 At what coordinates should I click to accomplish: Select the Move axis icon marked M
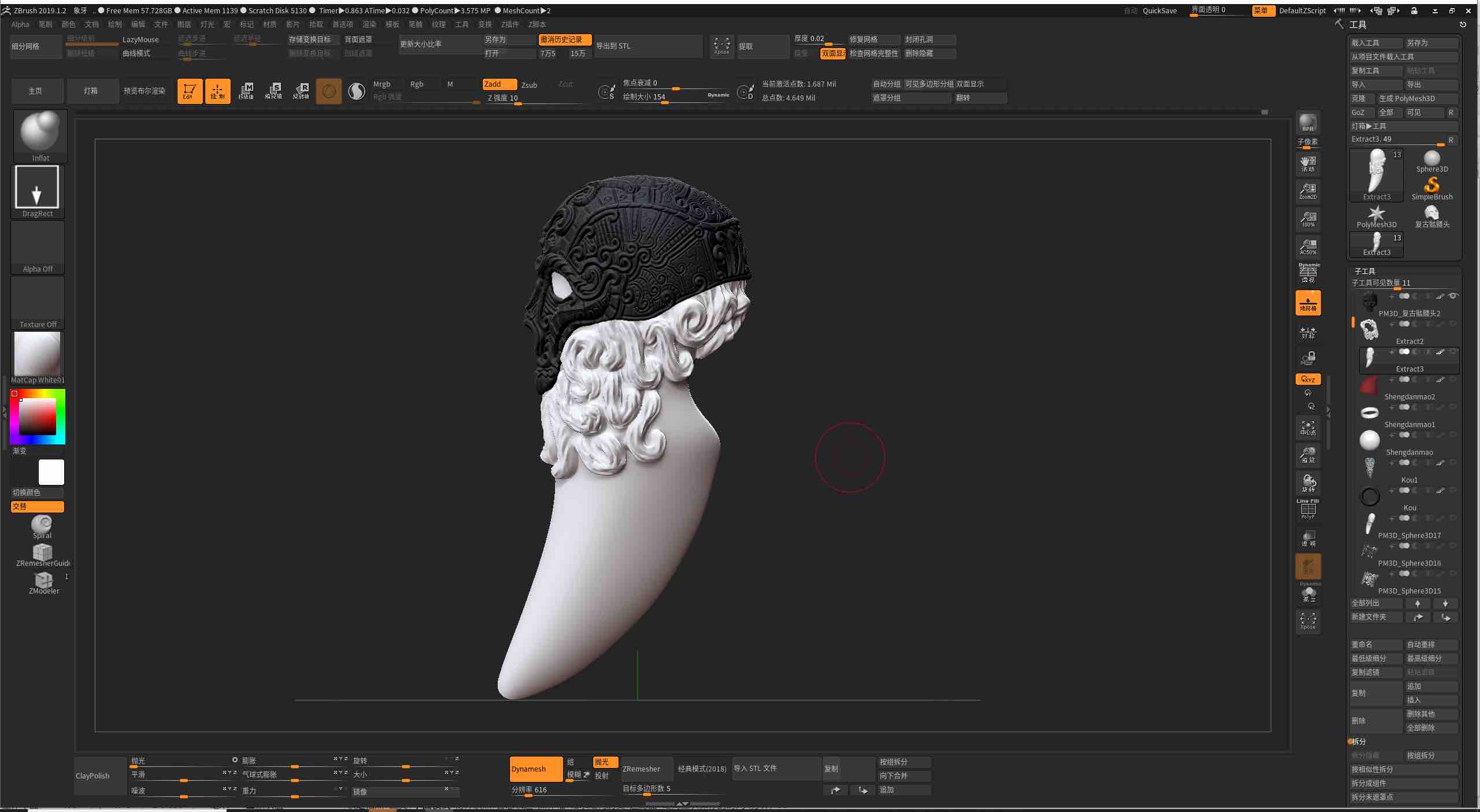pyautogui.click(x=247, y=91)
